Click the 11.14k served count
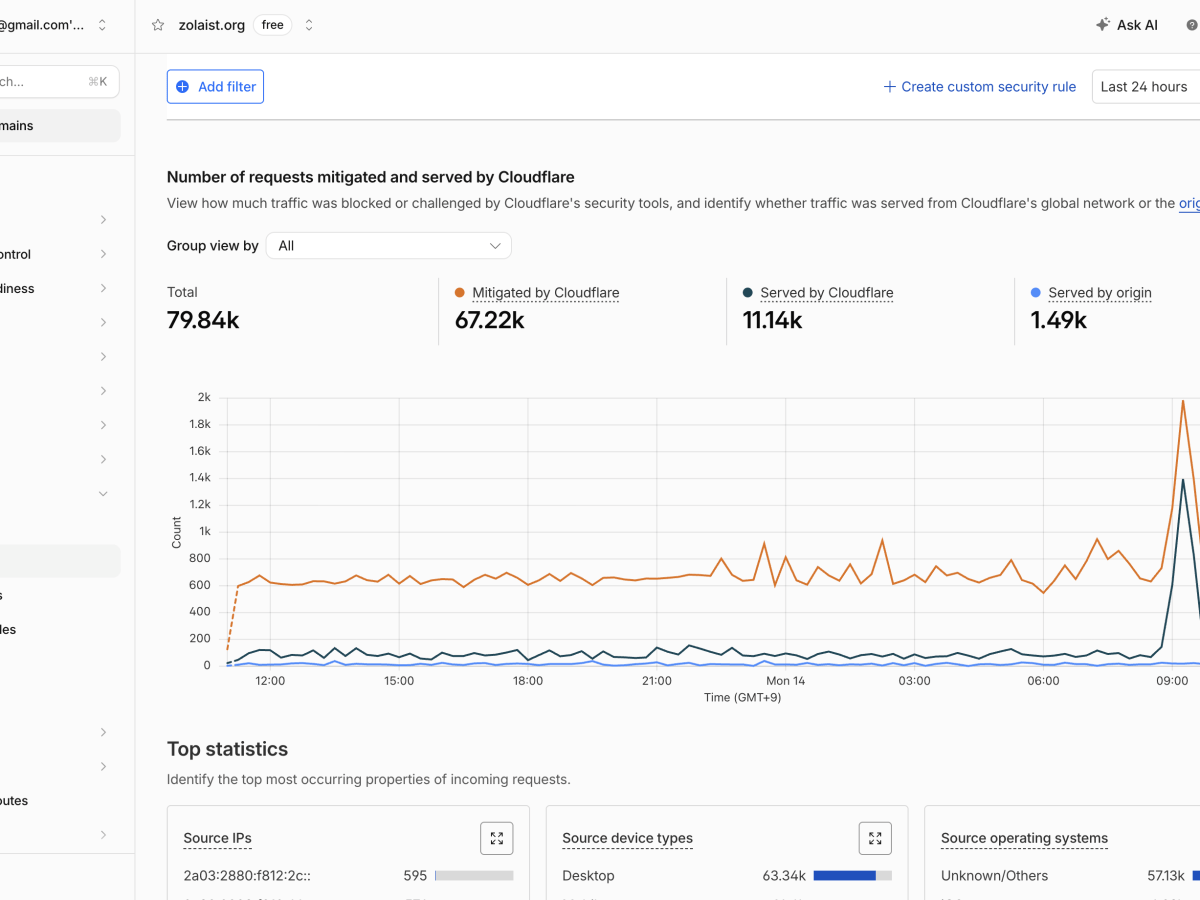 [772, 320]
